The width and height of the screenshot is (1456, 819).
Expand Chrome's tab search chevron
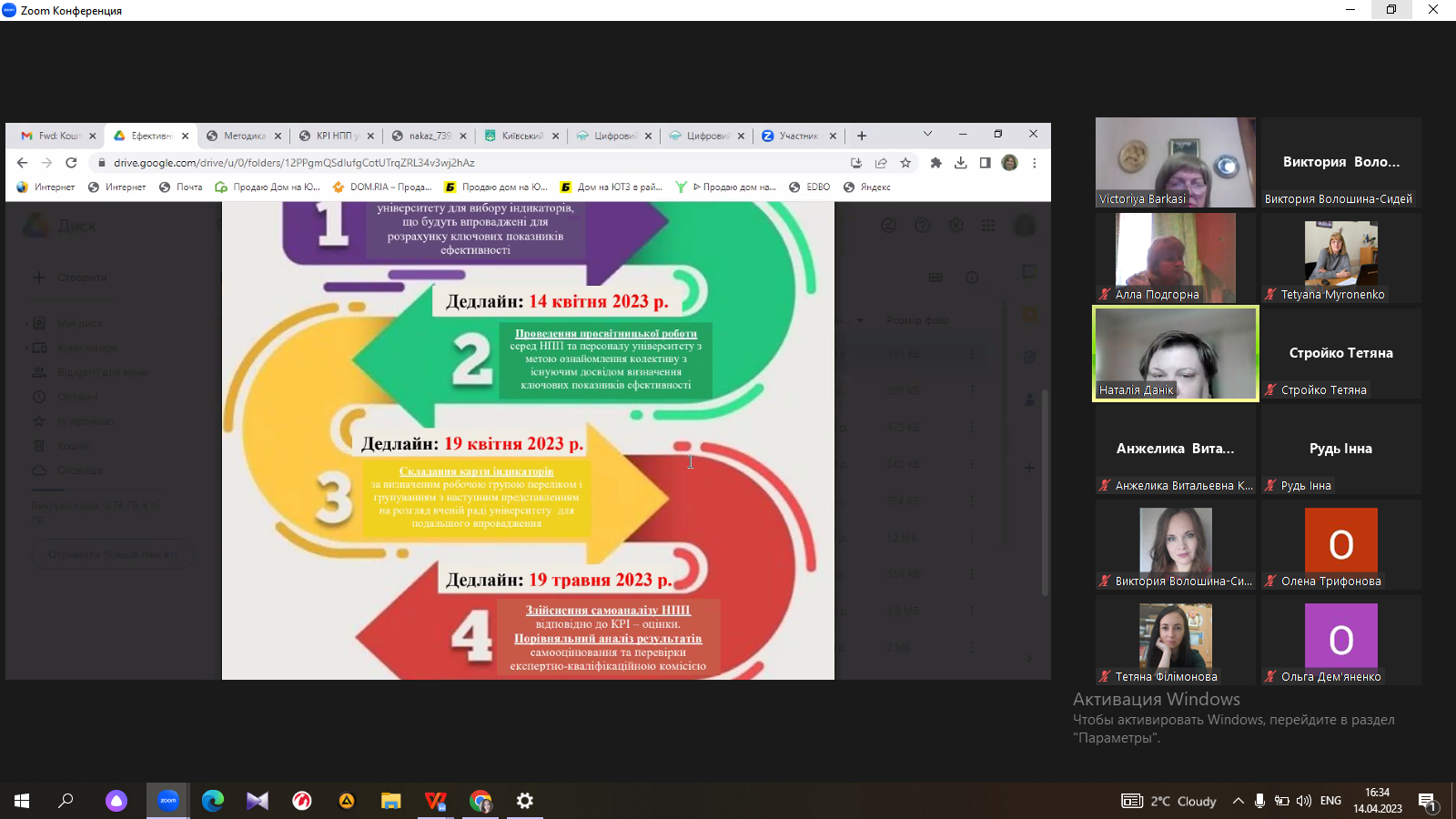(927, 134)
